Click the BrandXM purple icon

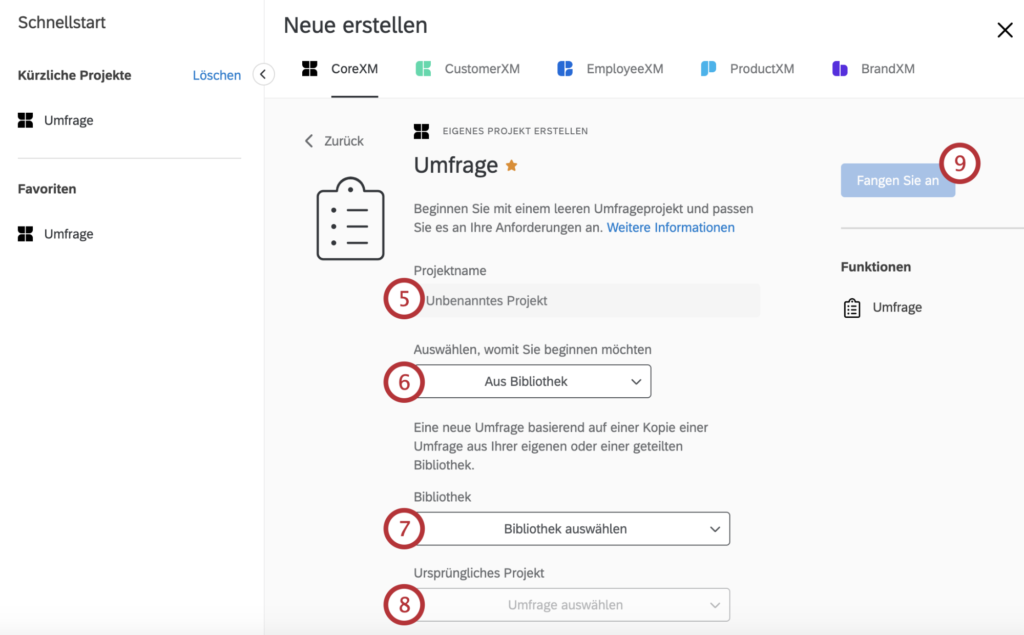tap(840, 69)
